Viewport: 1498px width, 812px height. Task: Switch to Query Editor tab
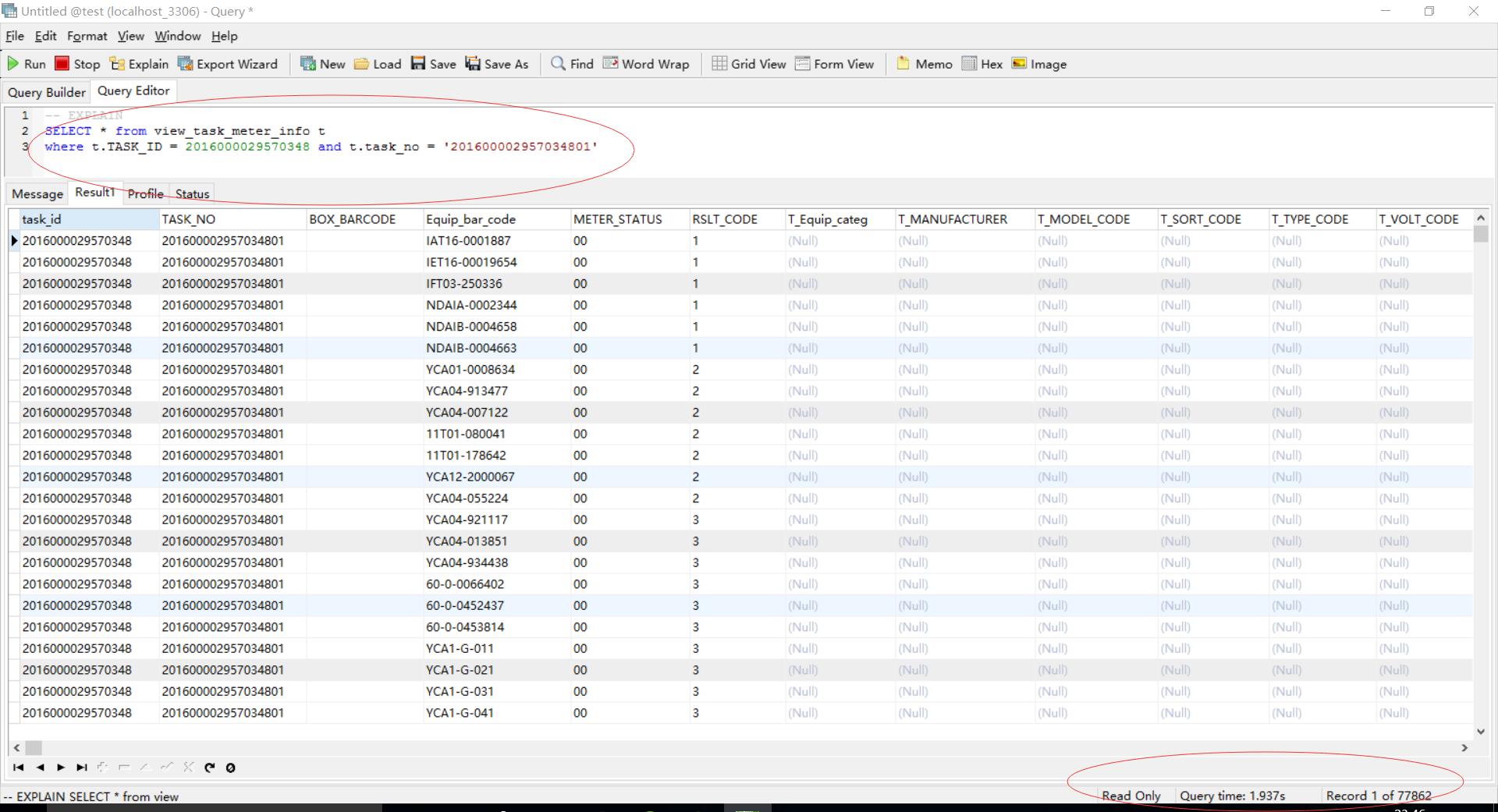(133, 90)
